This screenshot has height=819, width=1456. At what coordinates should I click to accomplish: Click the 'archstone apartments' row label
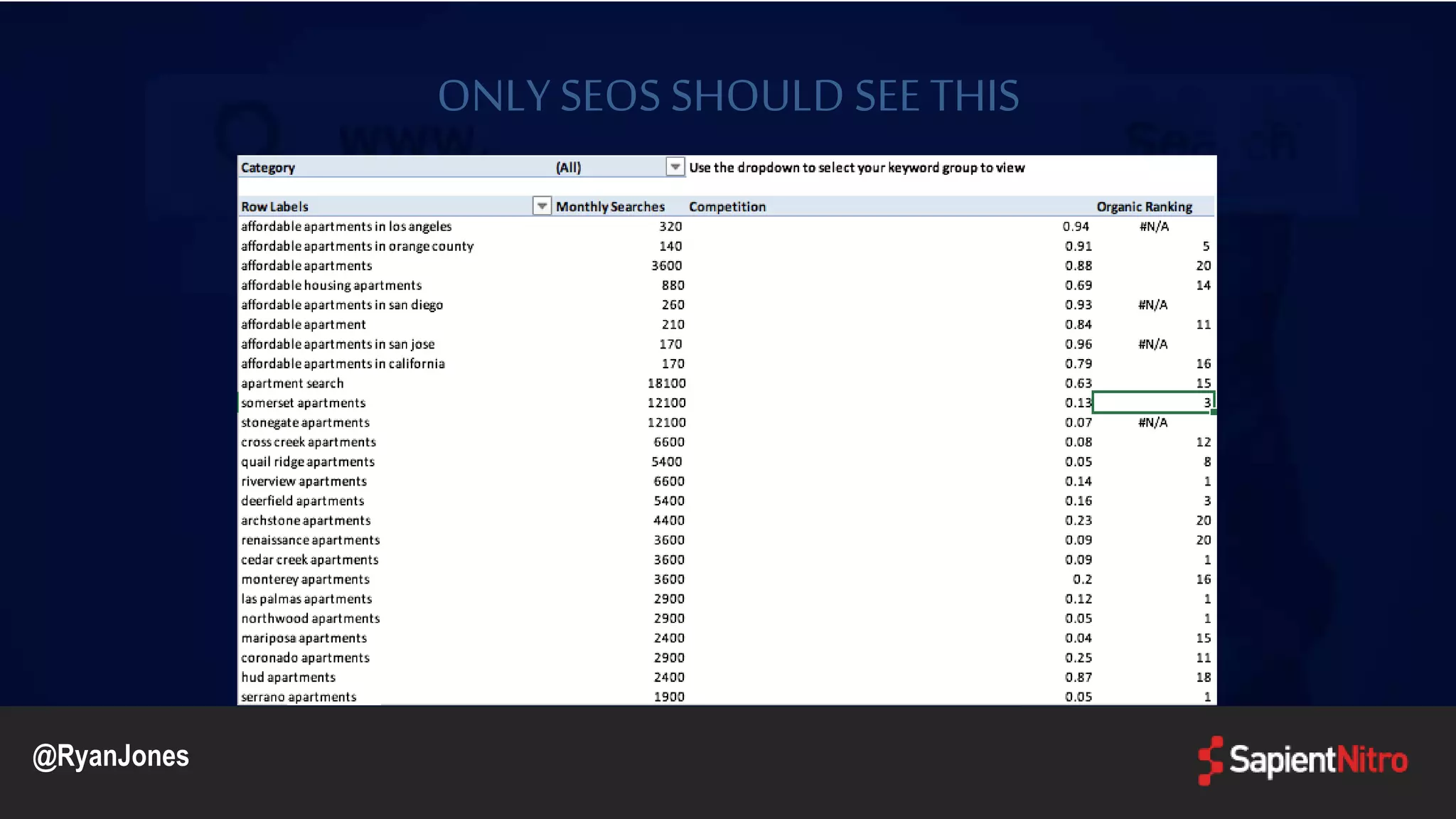(306, 520)
